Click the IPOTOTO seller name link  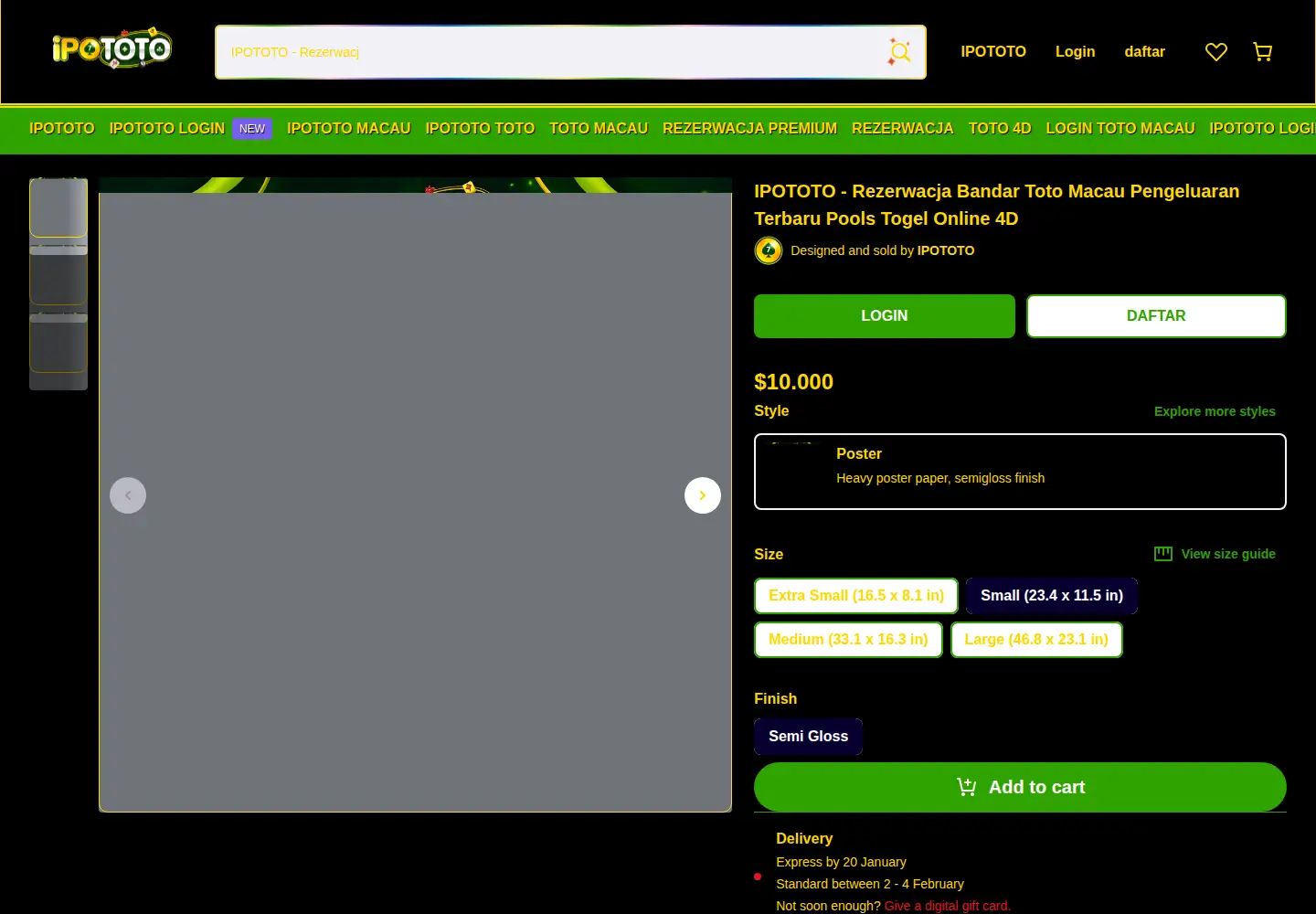(946, 250)
